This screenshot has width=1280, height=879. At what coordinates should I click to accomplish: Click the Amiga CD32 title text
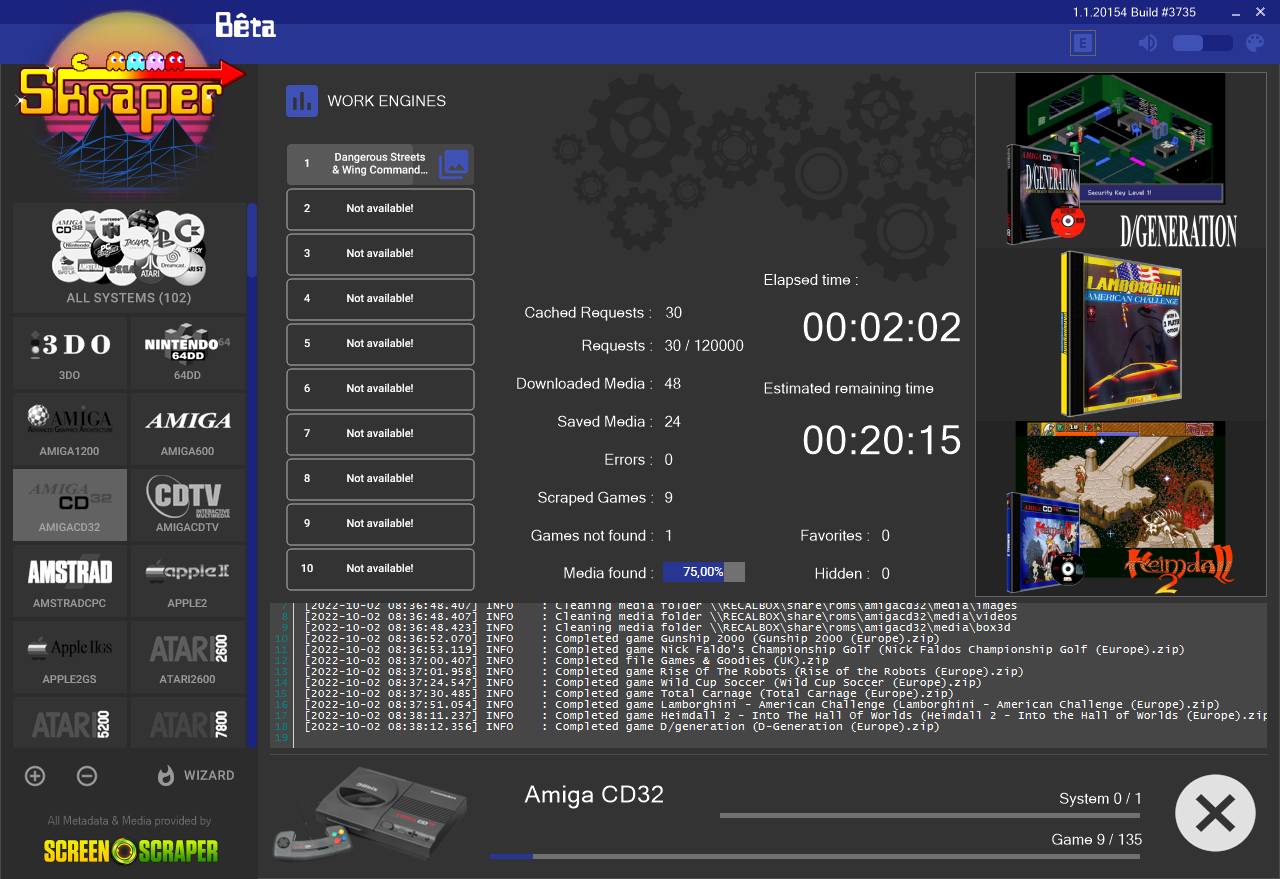tap(594, 795)
